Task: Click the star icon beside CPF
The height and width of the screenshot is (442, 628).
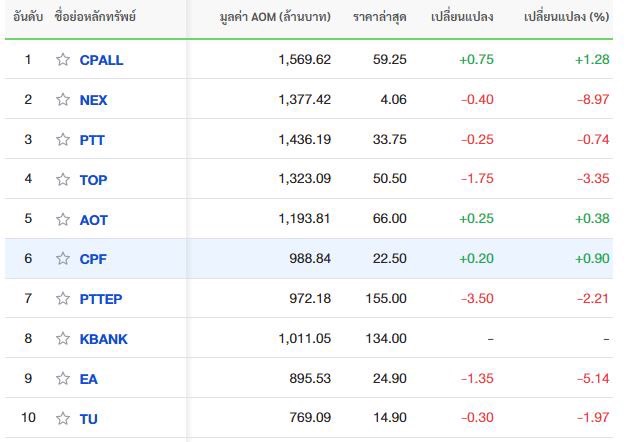Action: [63, 259]
